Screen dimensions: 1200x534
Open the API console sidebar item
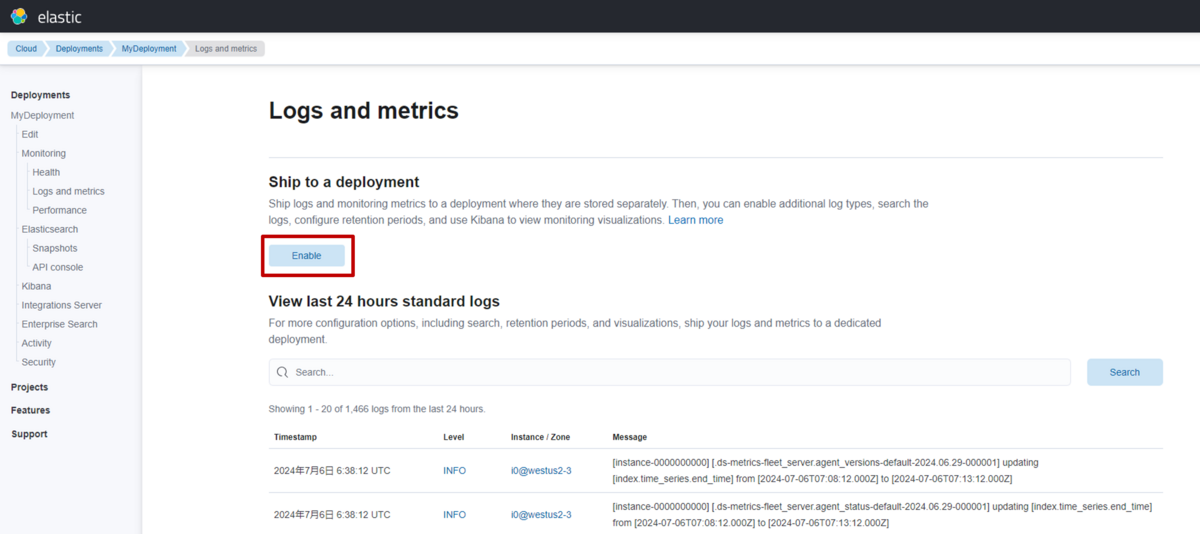tap(58, 267)
